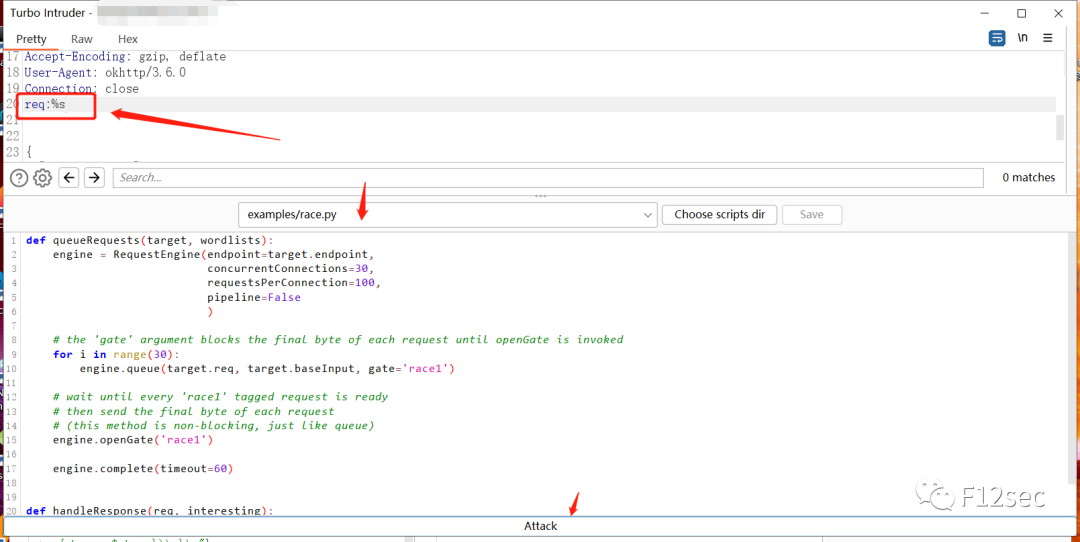Go to the previous search match arrow

(68, 178)
